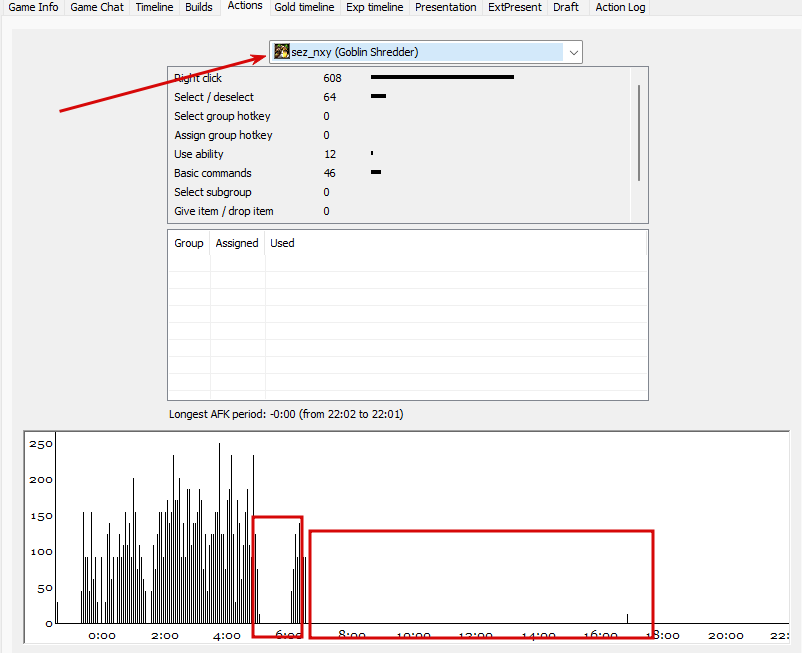Select the Right click action row
The height and width of the screenshot is (653, 802).
click(399, 78)
